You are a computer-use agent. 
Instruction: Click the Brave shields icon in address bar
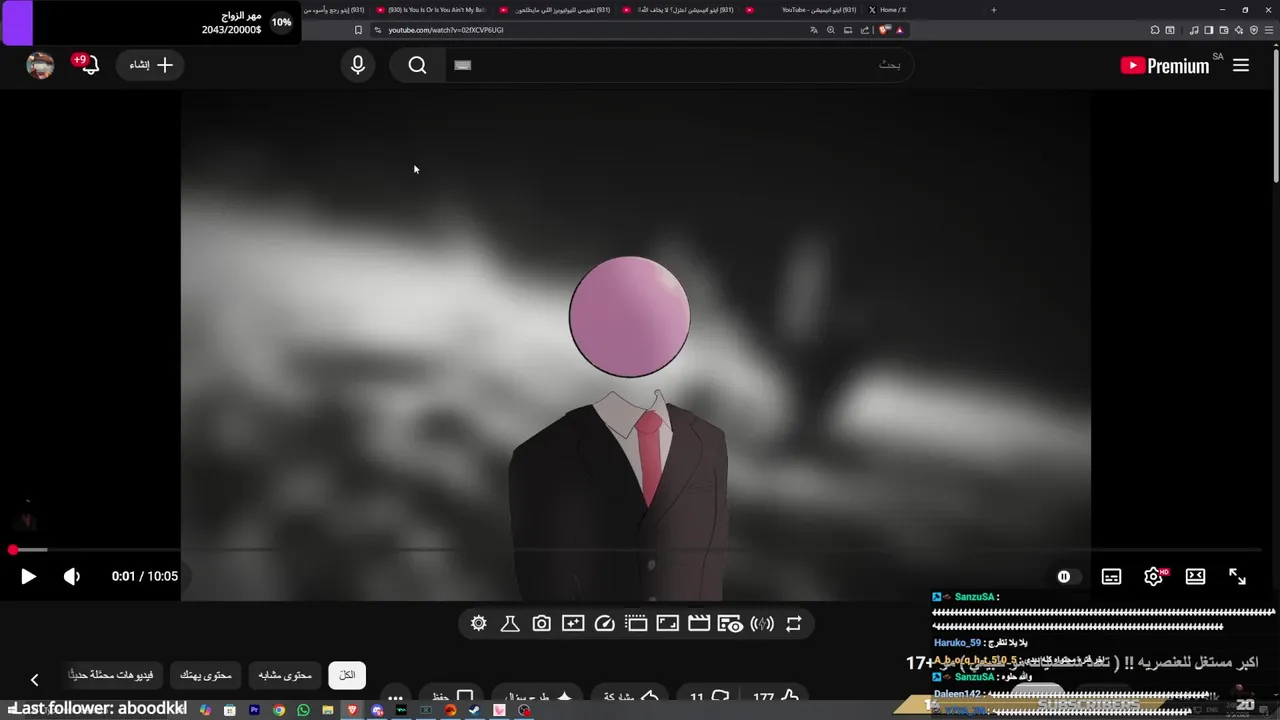[x=883, y=30]
